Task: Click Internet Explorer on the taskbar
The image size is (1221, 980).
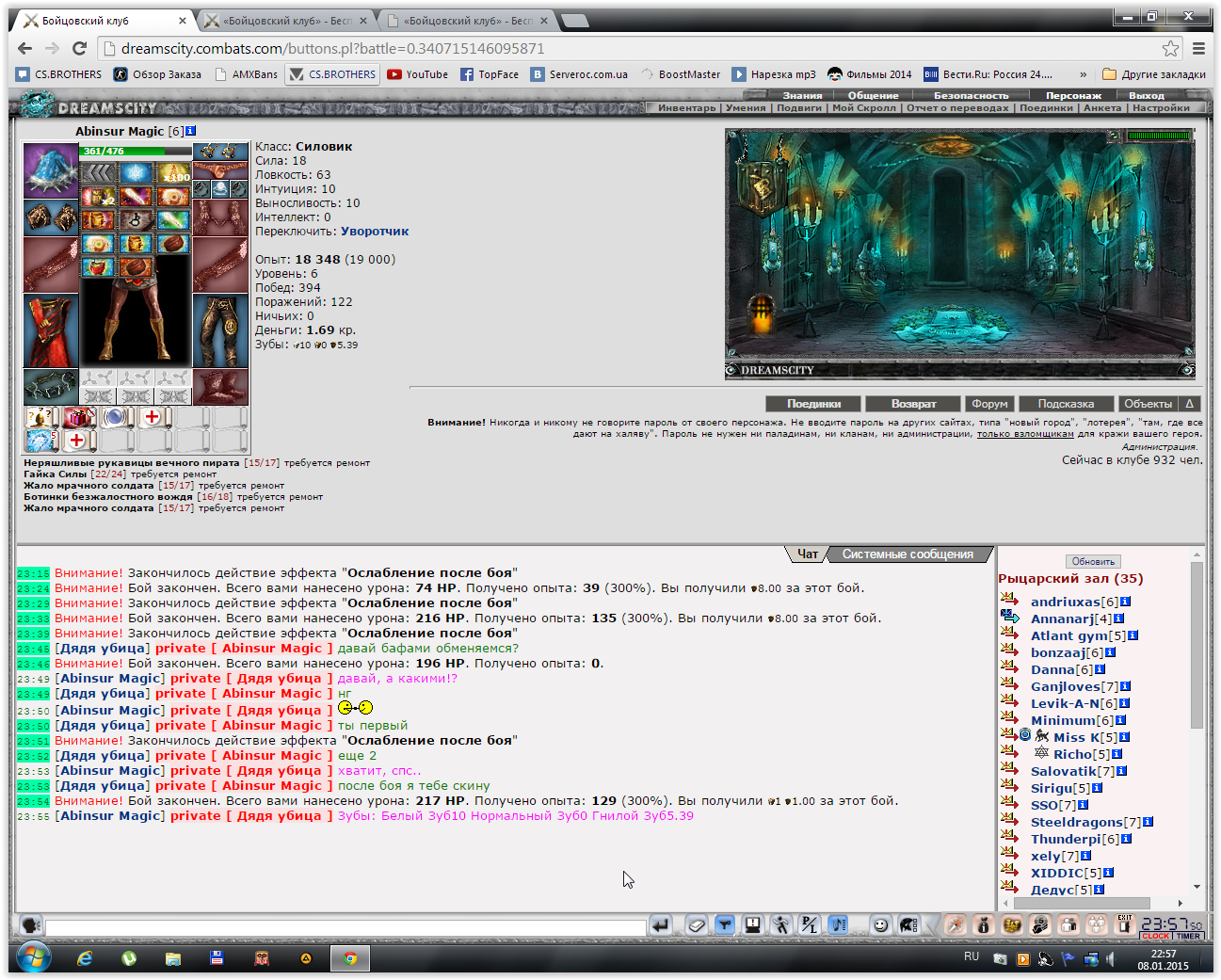Action: pos(86,958)
